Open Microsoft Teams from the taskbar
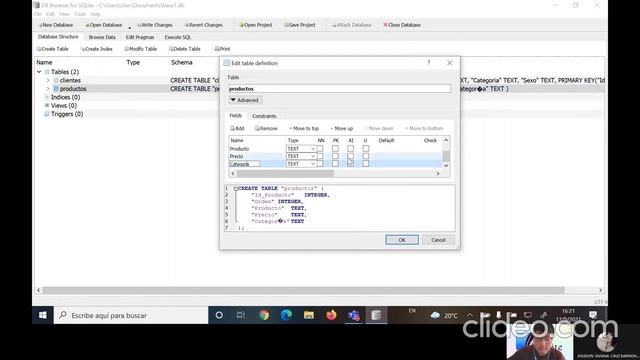The width and height of the screenshot is (640, 360). point(354,315)
